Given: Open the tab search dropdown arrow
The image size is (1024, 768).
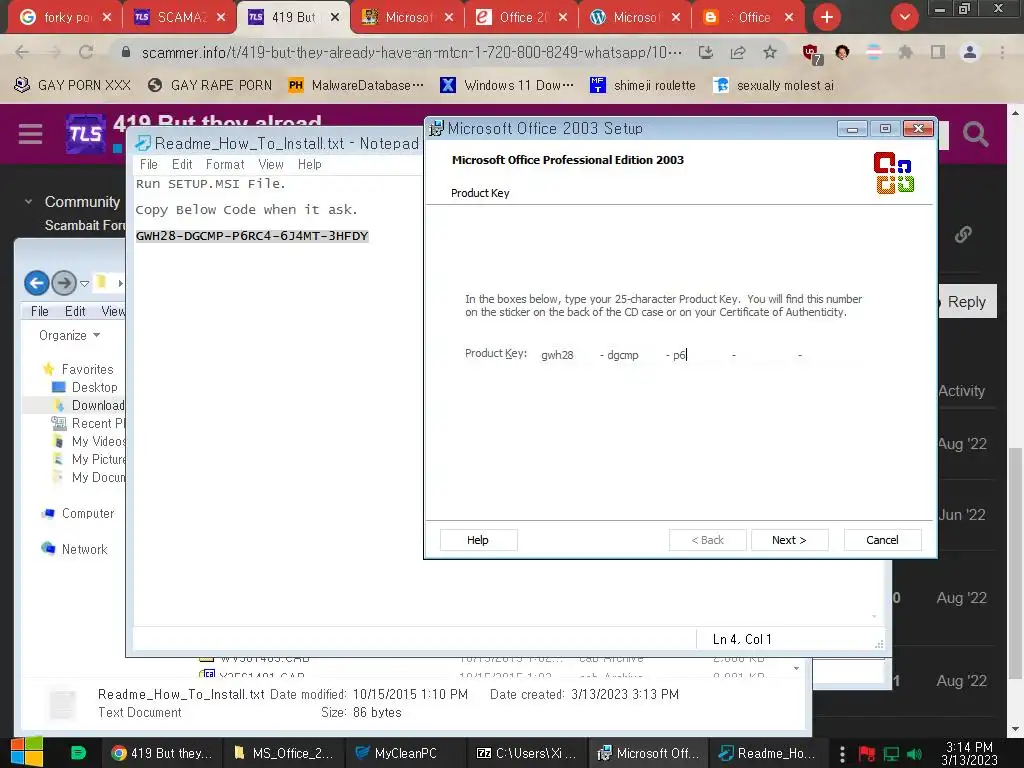Looking at the screenshot, I should tap(904, 18).
